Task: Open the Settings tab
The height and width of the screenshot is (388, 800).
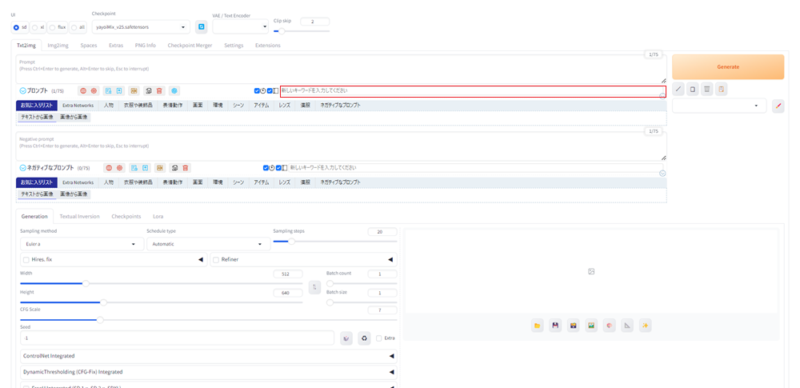Action: pos(234,45)
